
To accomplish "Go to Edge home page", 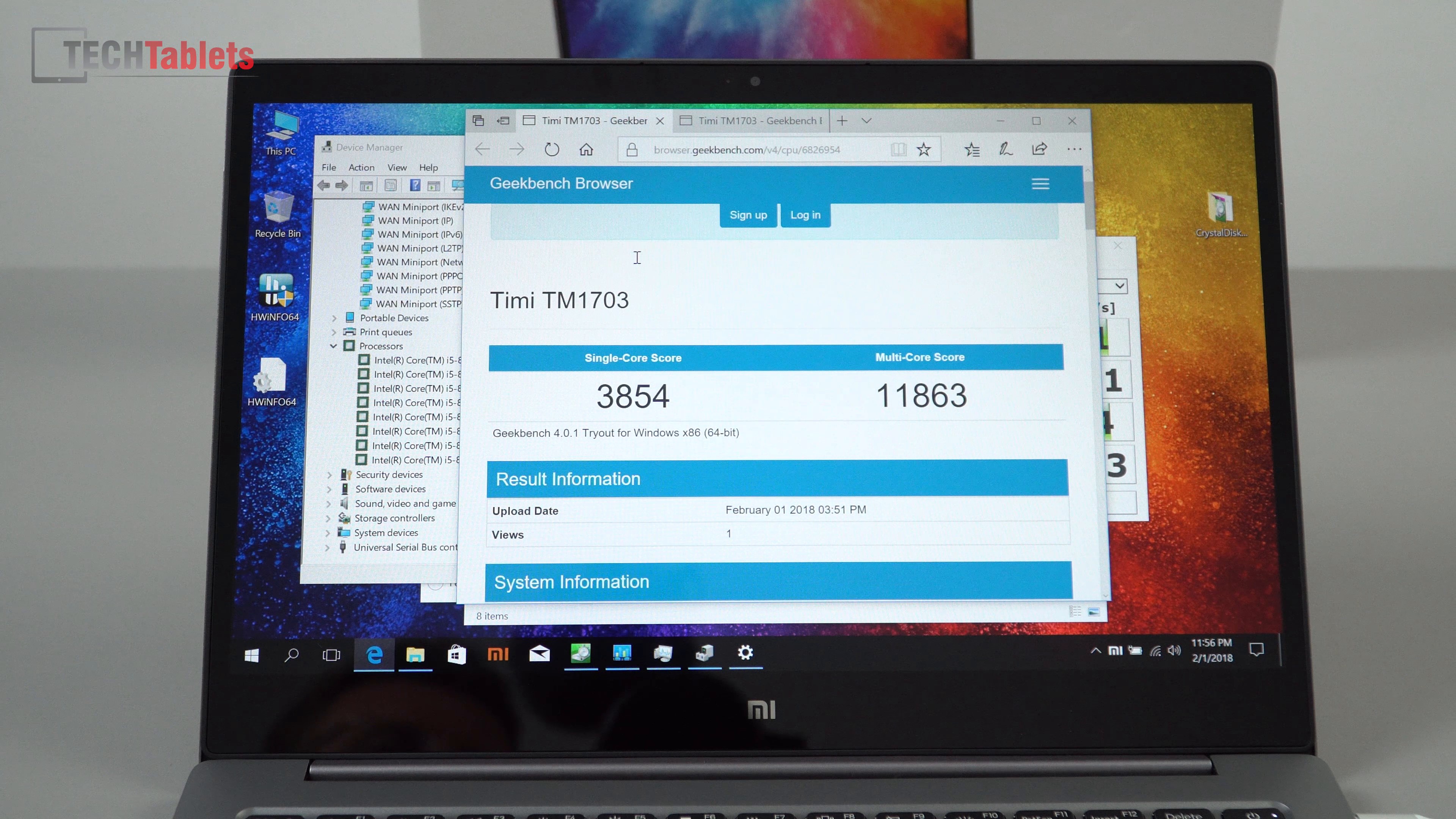I will coord(586,149).
